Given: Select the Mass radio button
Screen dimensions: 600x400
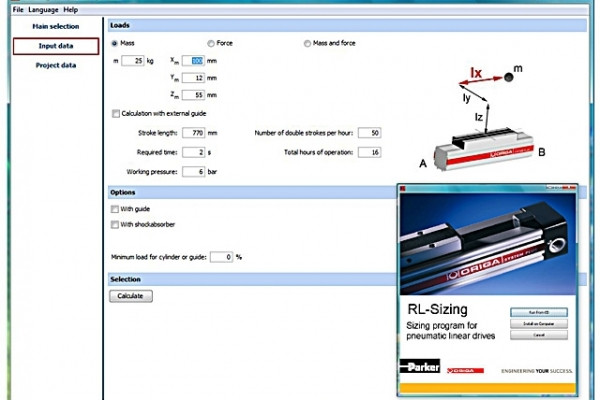Looking at the screenshot, I should [x=115, y=44].
